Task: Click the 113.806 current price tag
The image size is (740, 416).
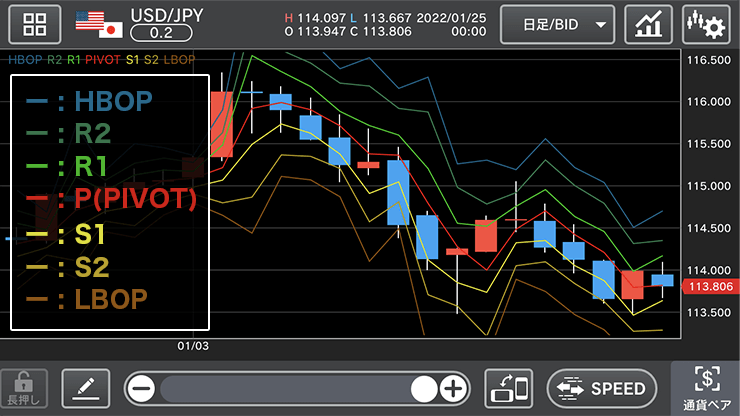Action: [709, 287]
